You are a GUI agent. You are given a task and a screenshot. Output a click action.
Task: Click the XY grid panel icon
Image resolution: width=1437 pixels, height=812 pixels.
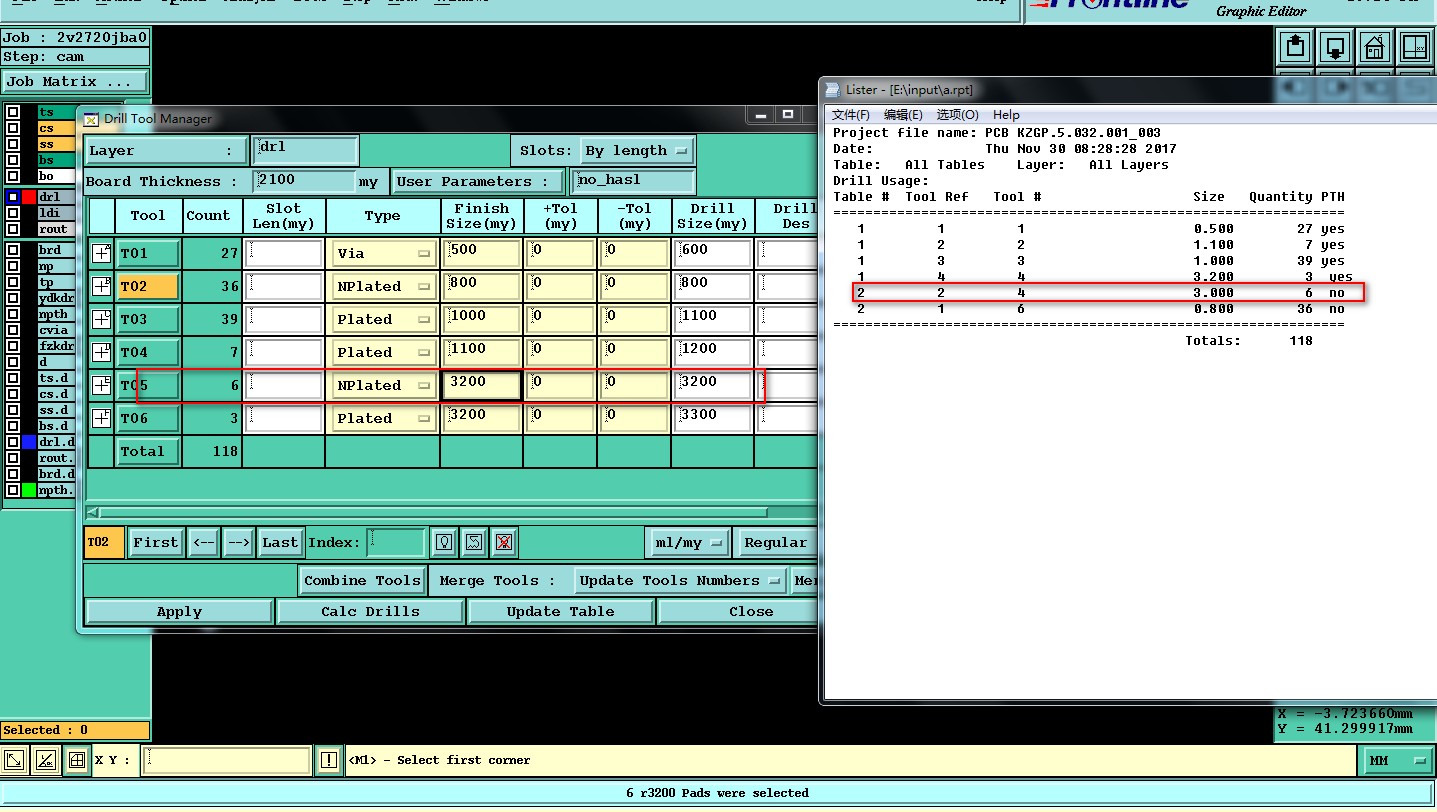click(x=1417, y=46)
